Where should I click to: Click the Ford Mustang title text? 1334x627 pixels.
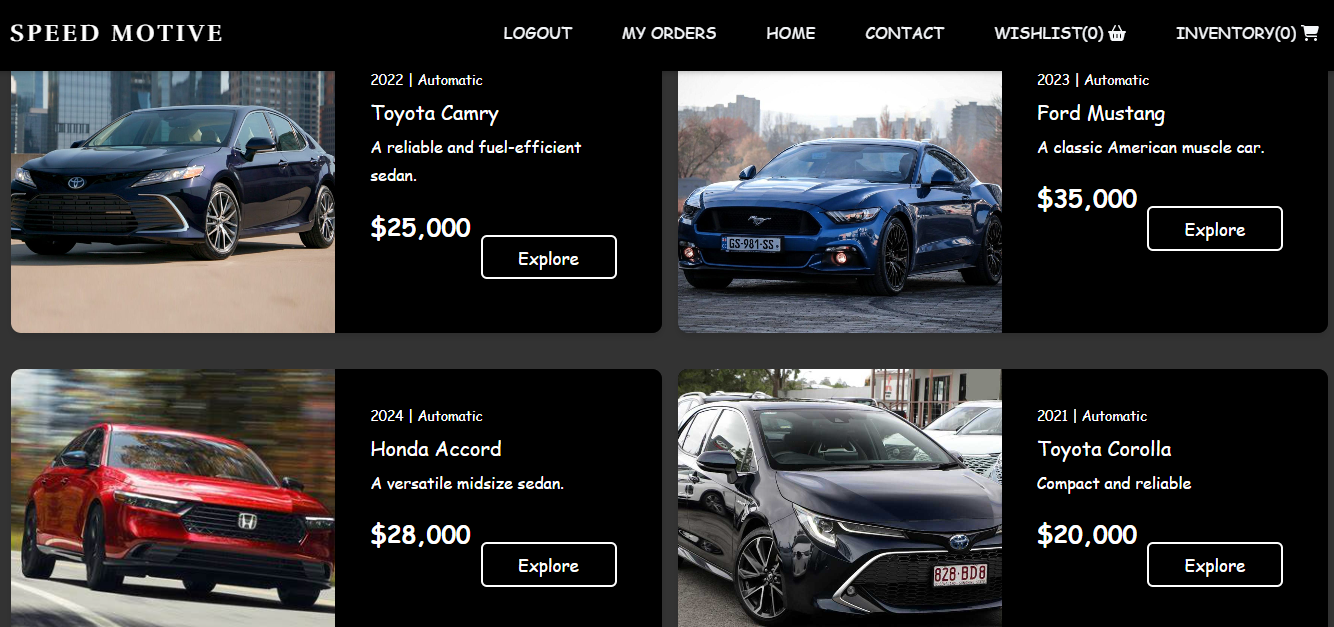[1101, 113]
